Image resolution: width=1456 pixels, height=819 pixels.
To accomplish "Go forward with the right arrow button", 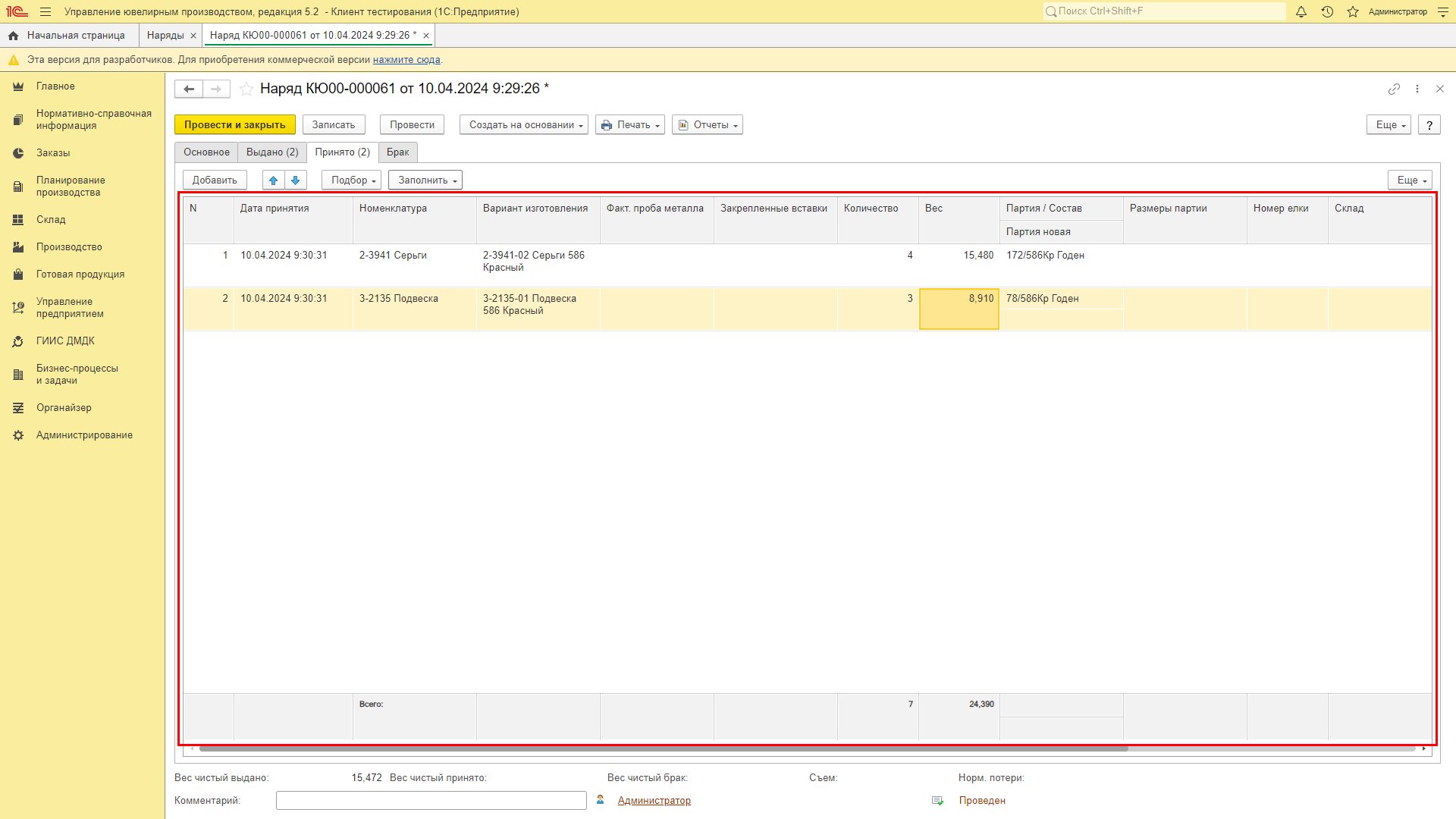I will coord(216,89).
